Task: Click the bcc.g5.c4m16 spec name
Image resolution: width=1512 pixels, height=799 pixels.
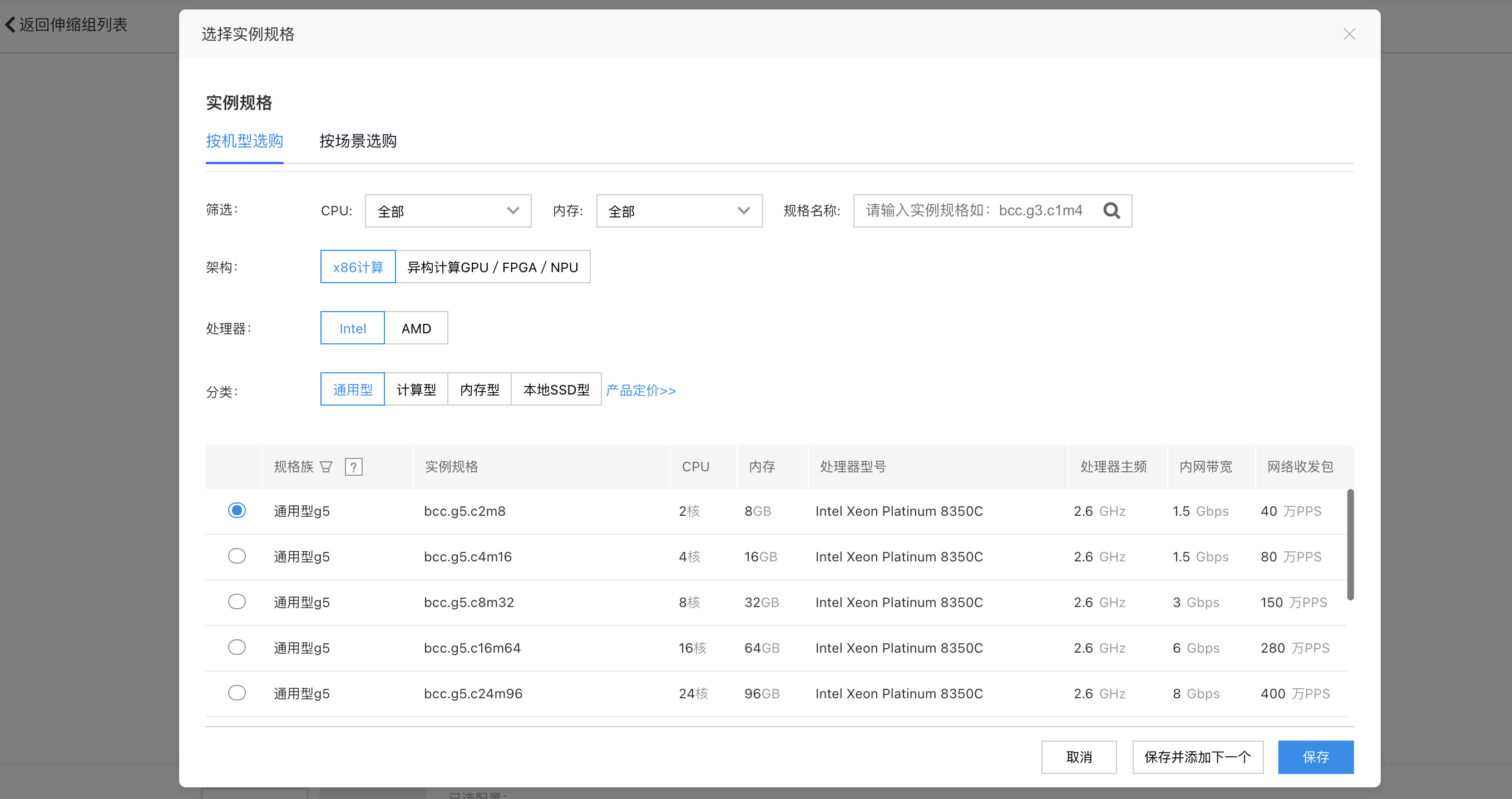Action: click(468, 556)
